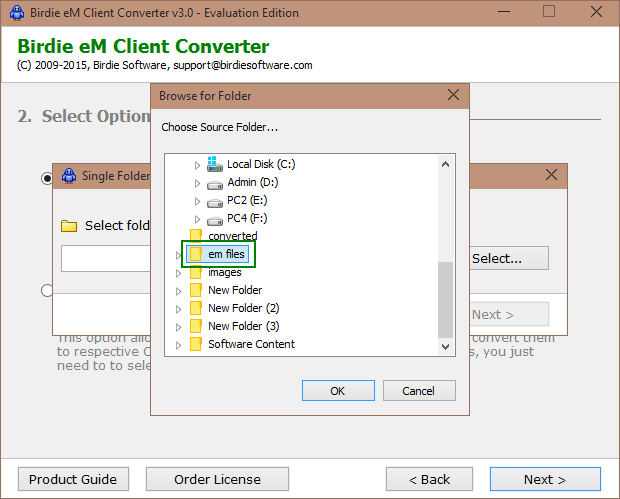The height and width of the screenshot is (499, 620).
Task: Close the Browse for Folder dialog
Action: 453,95
